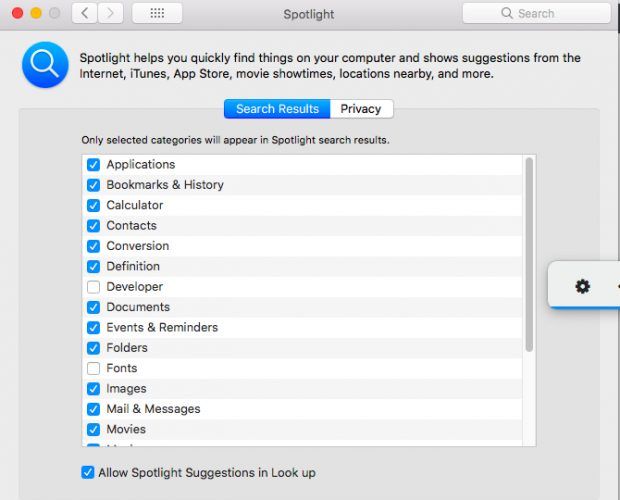Select the Movies row label
The height and width of the screenshot is (500, 620).
point(126,429)
